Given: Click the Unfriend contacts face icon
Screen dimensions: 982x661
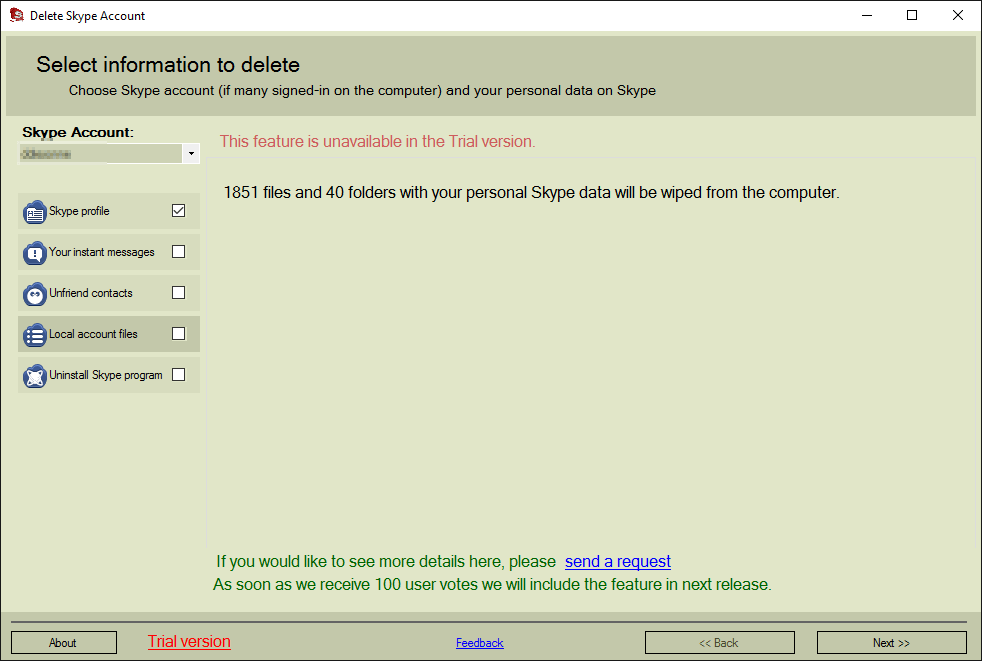Looking at the screenshot, I should coord(35,294).
